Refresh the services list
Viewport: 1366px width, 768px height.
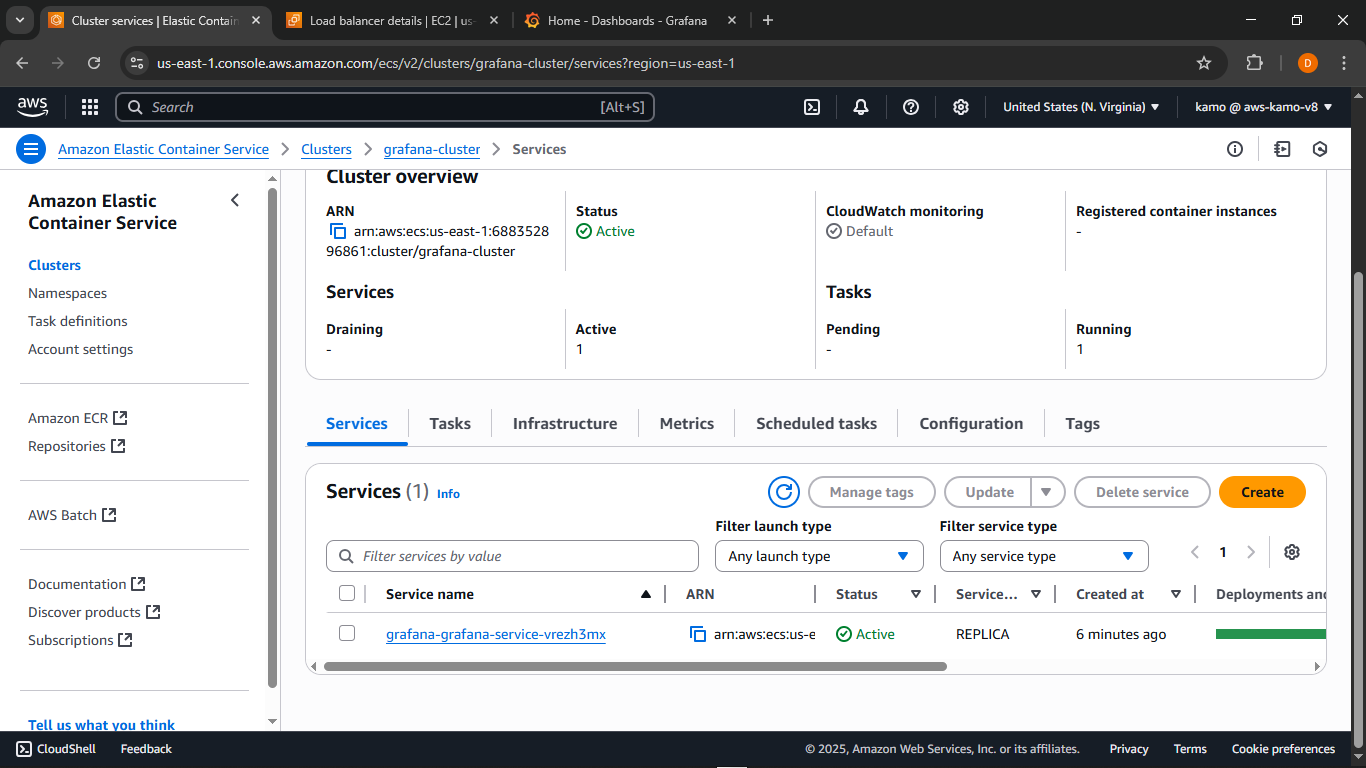click(x=784, y=492)
